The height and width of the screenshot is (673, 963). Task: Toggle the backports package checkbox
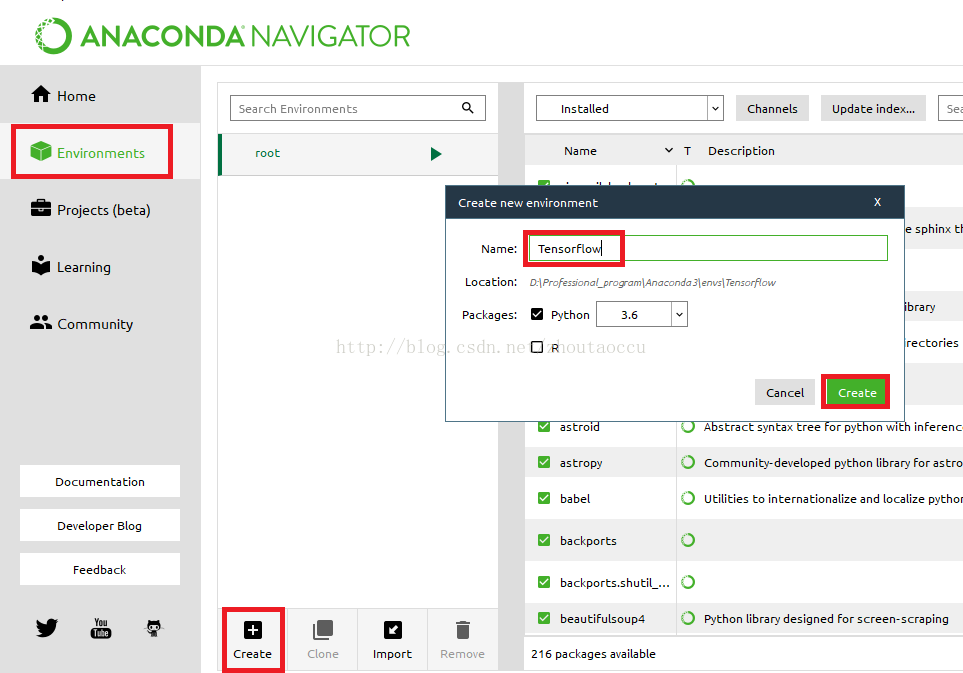pos(544,540)
